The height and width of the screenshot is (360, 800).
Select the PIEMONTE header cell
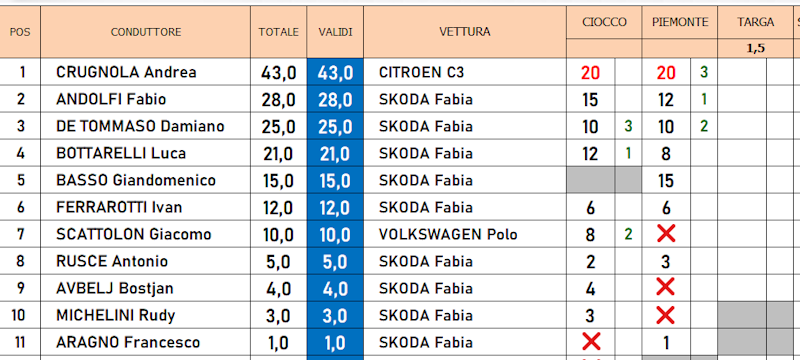point(680,22)
